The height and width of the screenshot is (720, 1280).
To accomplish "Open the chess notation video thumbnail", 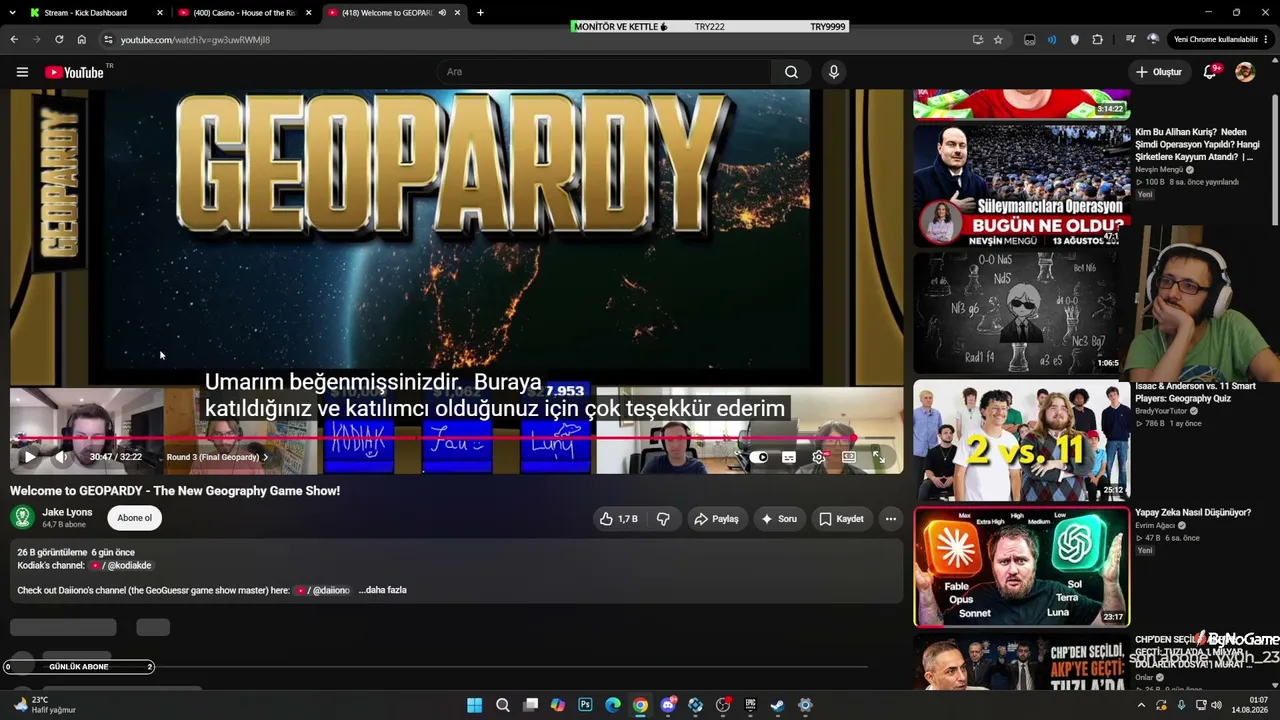I will (x=1022, y=312).
